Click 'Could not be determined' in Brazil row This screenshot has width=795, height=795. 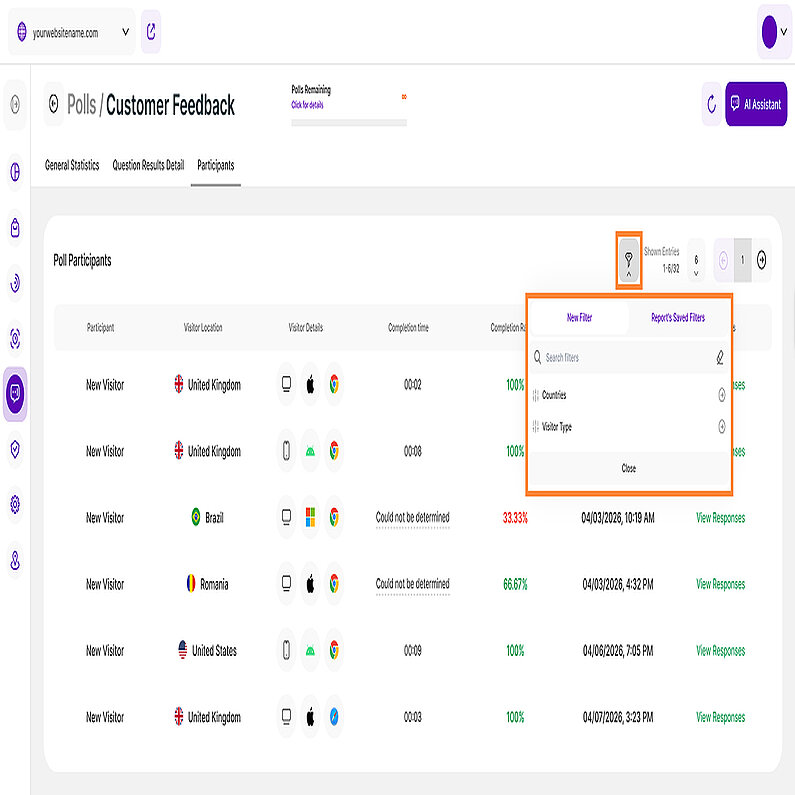click(x=413, y=518)
